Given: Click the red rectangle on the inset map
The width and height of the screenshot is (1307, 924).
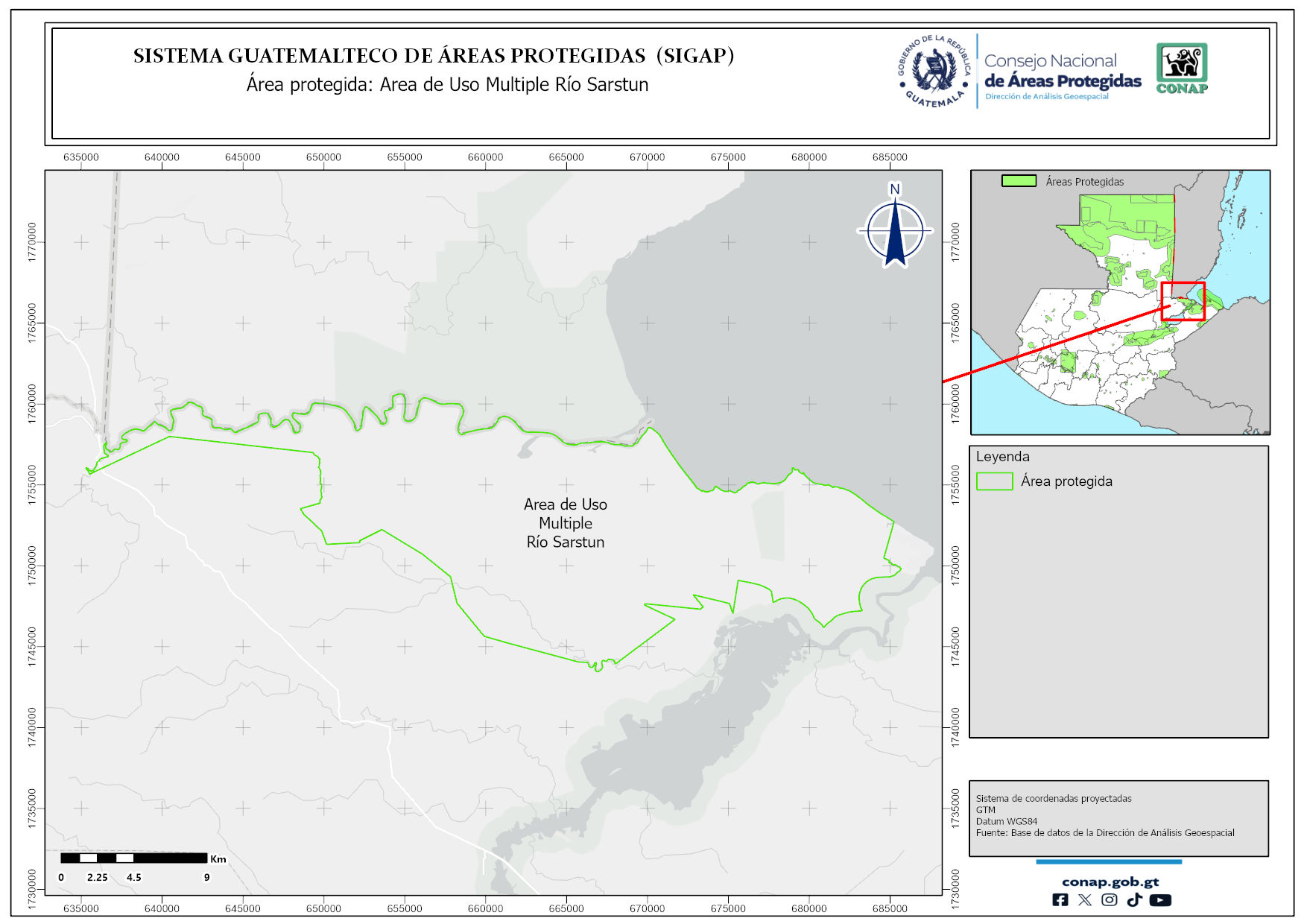Looking at the screenshot, I should (x=1183, y=301).
